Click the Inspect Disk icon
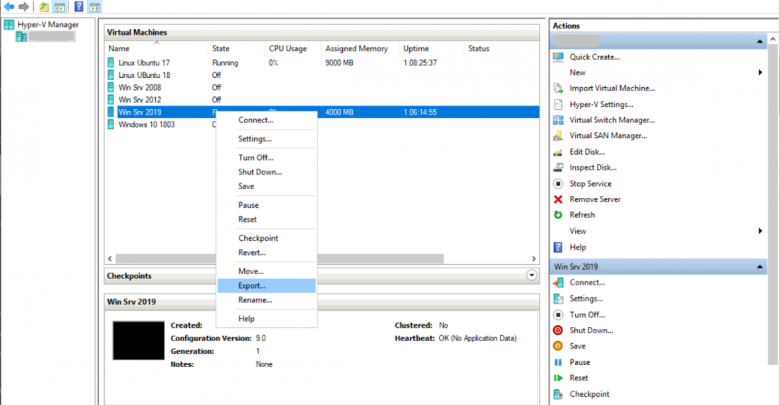The width and height of the screenshot is (780, 405). click(x=558, y=167)
